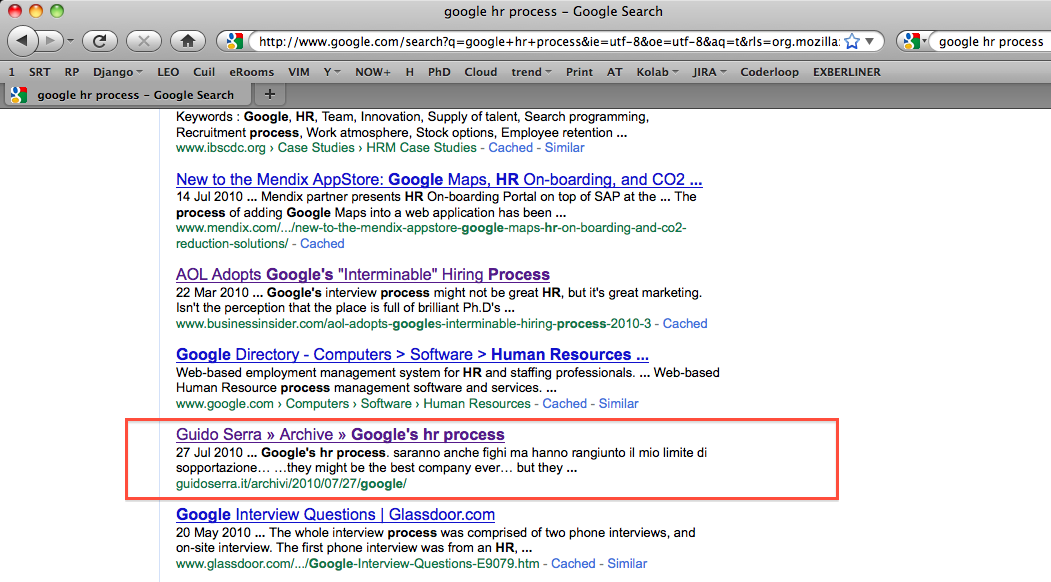The width and height of the screenshot is (1051, 582).
Task: Click the Stop loading button
Action: pyautogui.click(x=144, y=41)
